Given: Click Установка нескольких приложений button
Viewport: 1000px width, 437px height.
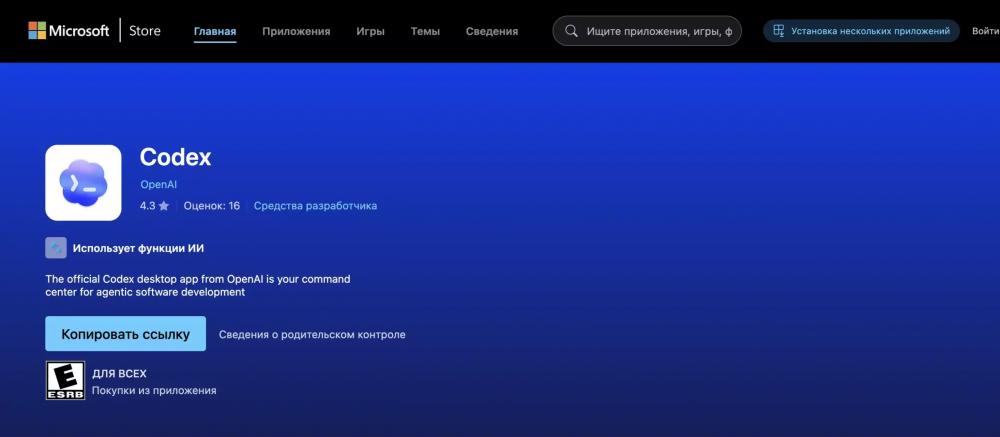Looking at the screenshot, I should click(861, 31).
